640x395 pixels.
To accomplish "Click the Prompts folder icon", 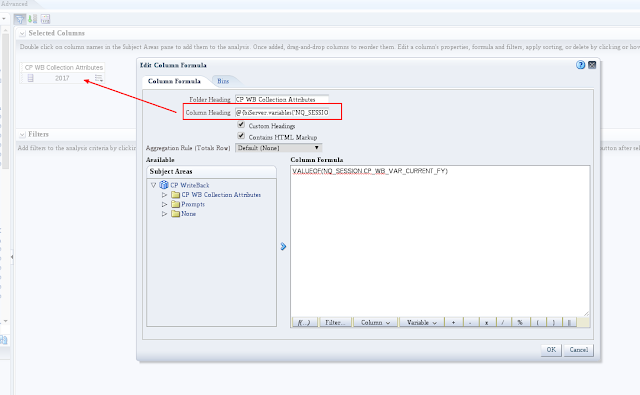I will 176,204.
